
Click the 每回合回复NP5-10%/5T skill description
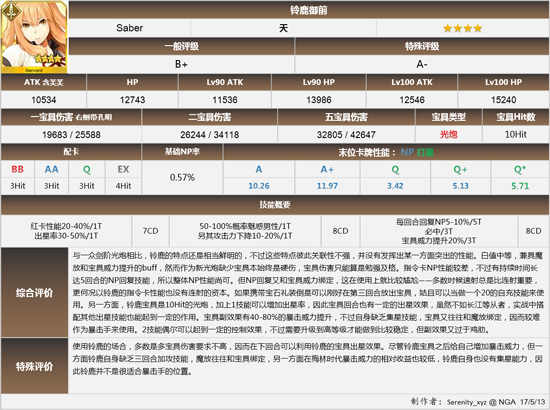439,231
